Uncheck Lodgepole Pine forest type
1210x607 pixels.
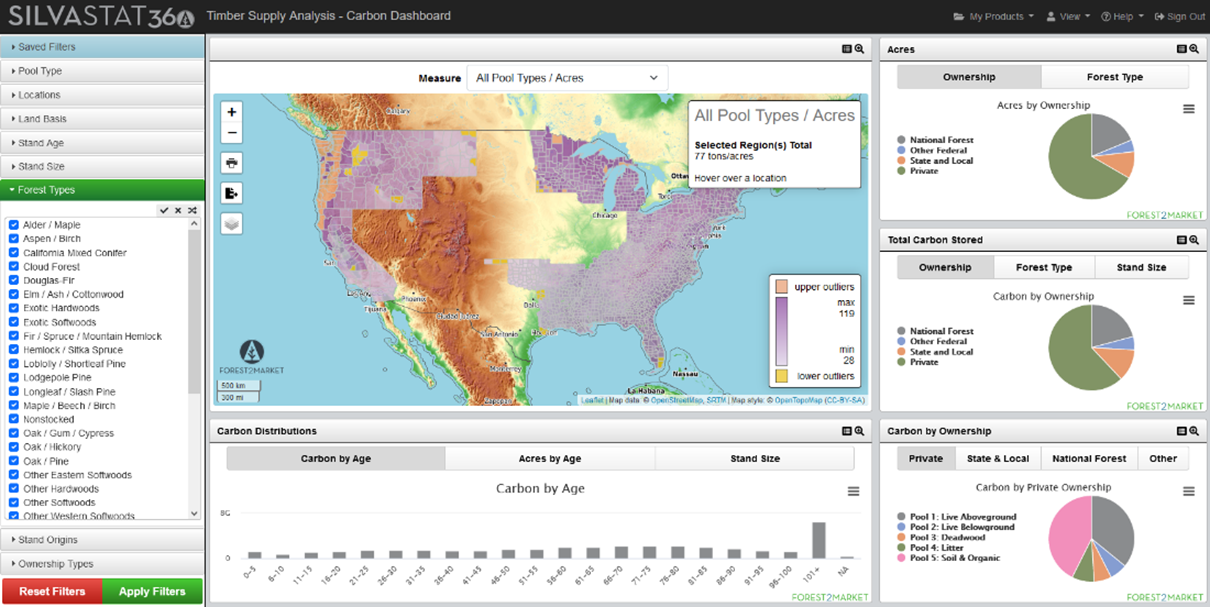pyautogui.click(x=14, y=378)
